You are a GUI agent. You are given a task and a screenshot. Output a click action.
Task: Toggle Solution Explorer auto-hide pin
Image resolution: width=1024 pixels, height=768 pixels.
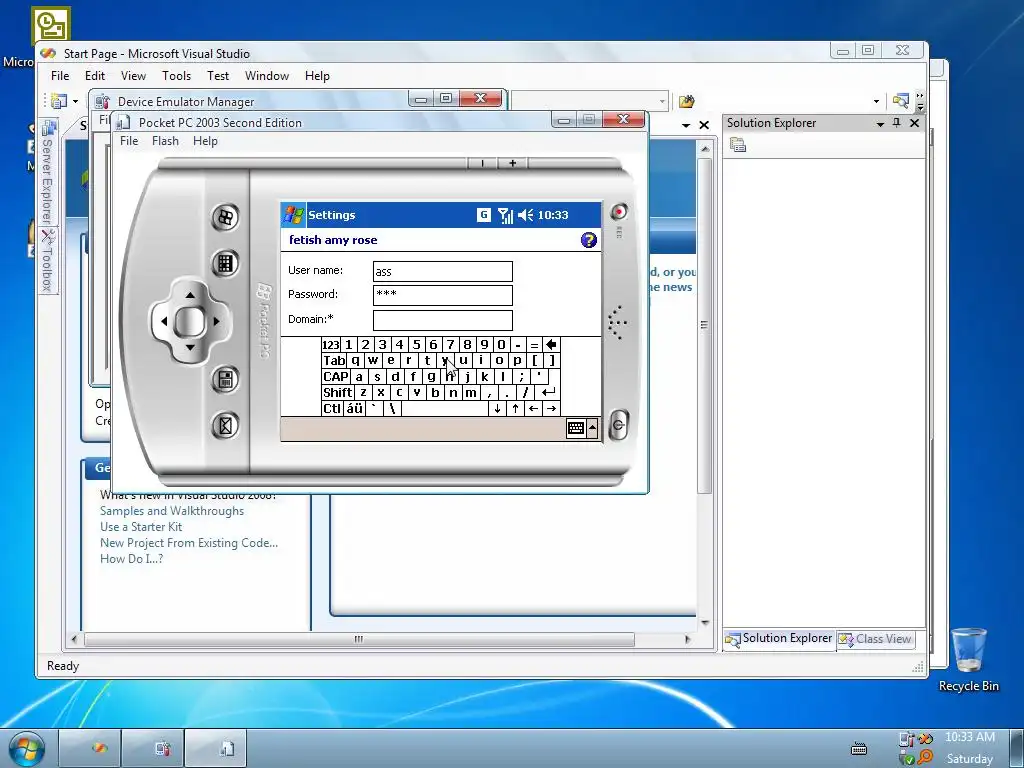coord(897,123)
